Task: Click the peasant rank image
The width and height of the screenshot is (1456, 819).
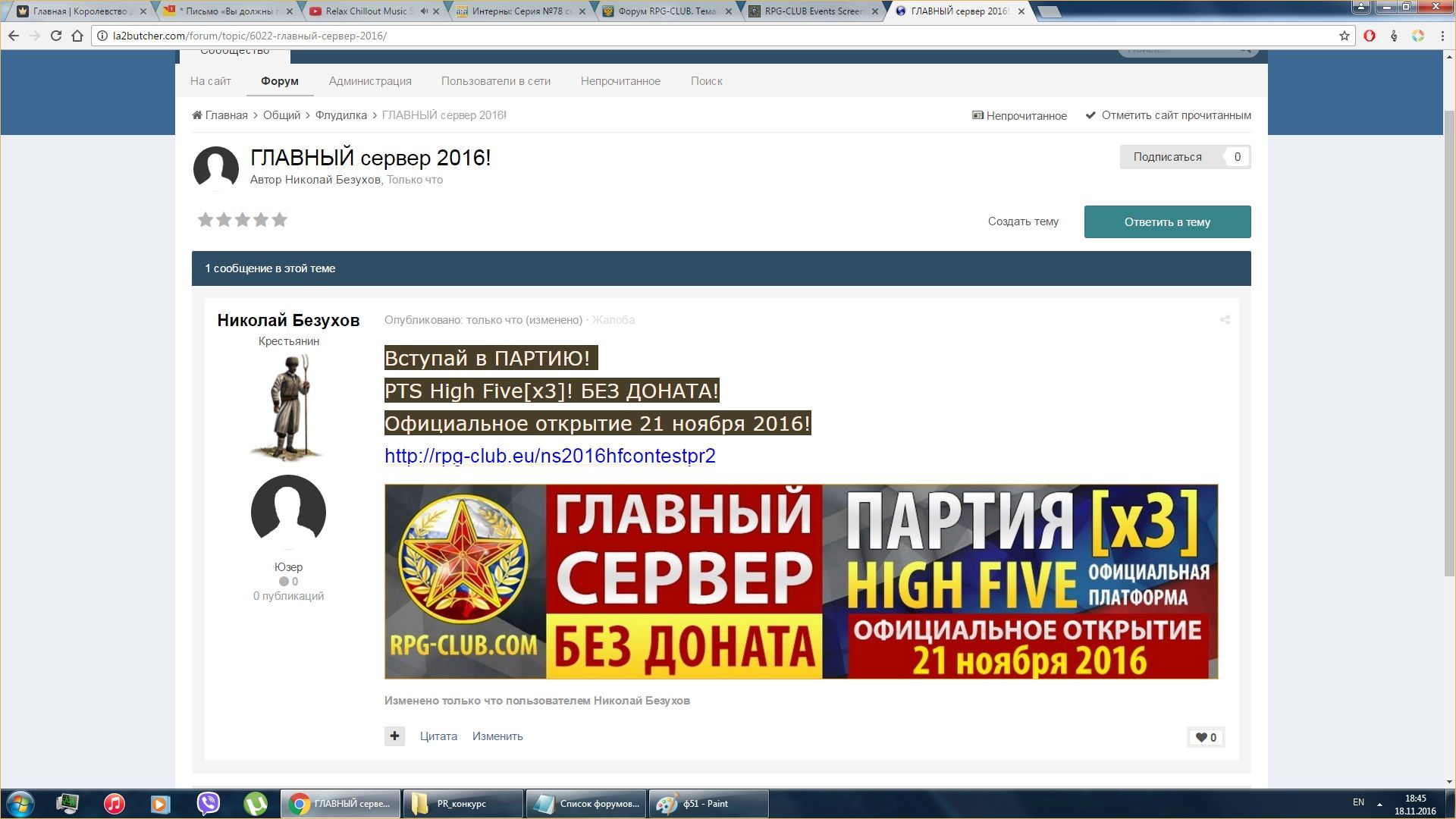Action: (289, 407)
